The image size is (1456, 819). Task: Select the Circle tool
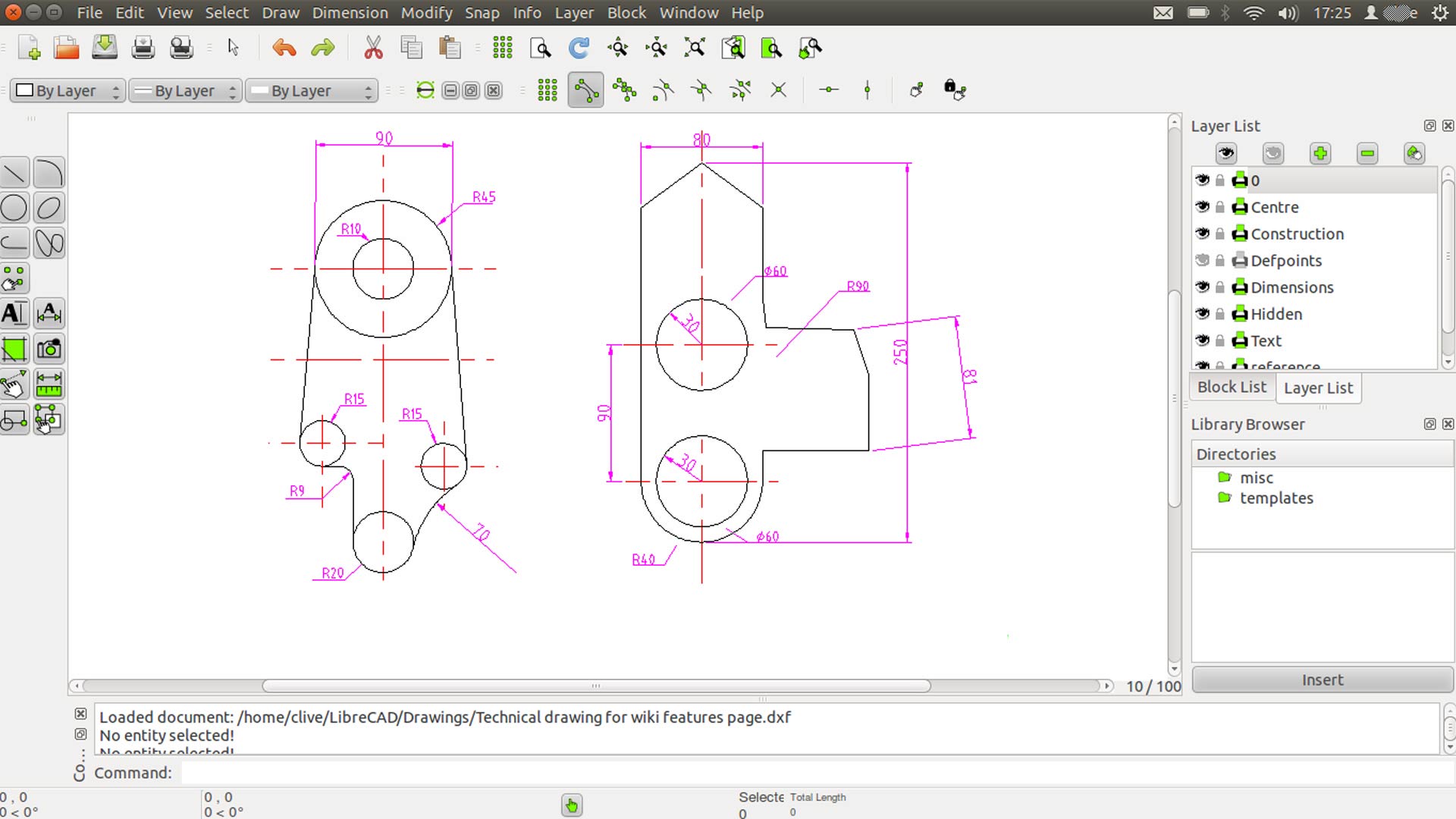tap(14, 209)
